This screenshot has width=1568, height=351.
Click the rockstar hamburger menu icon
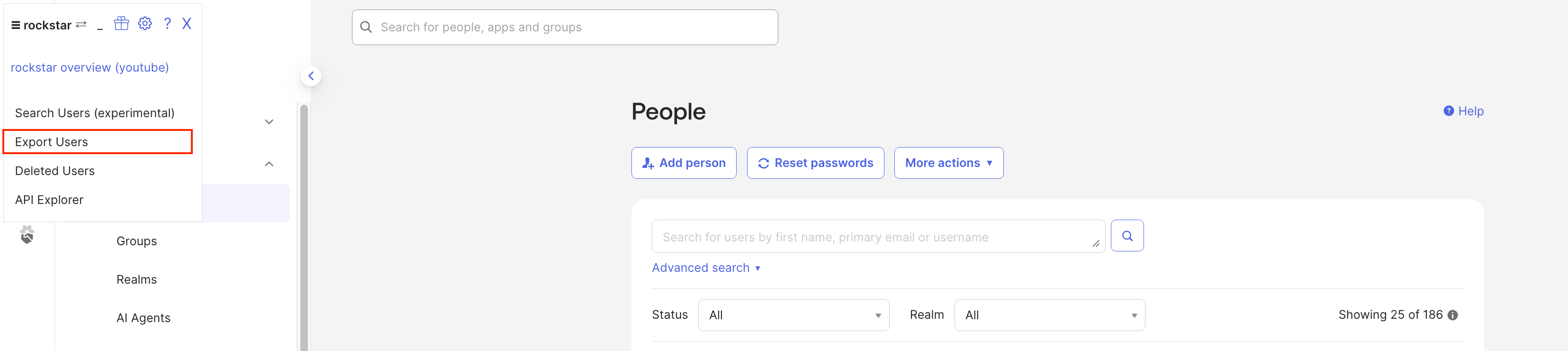pyautogui.click(x=16, y=26)
